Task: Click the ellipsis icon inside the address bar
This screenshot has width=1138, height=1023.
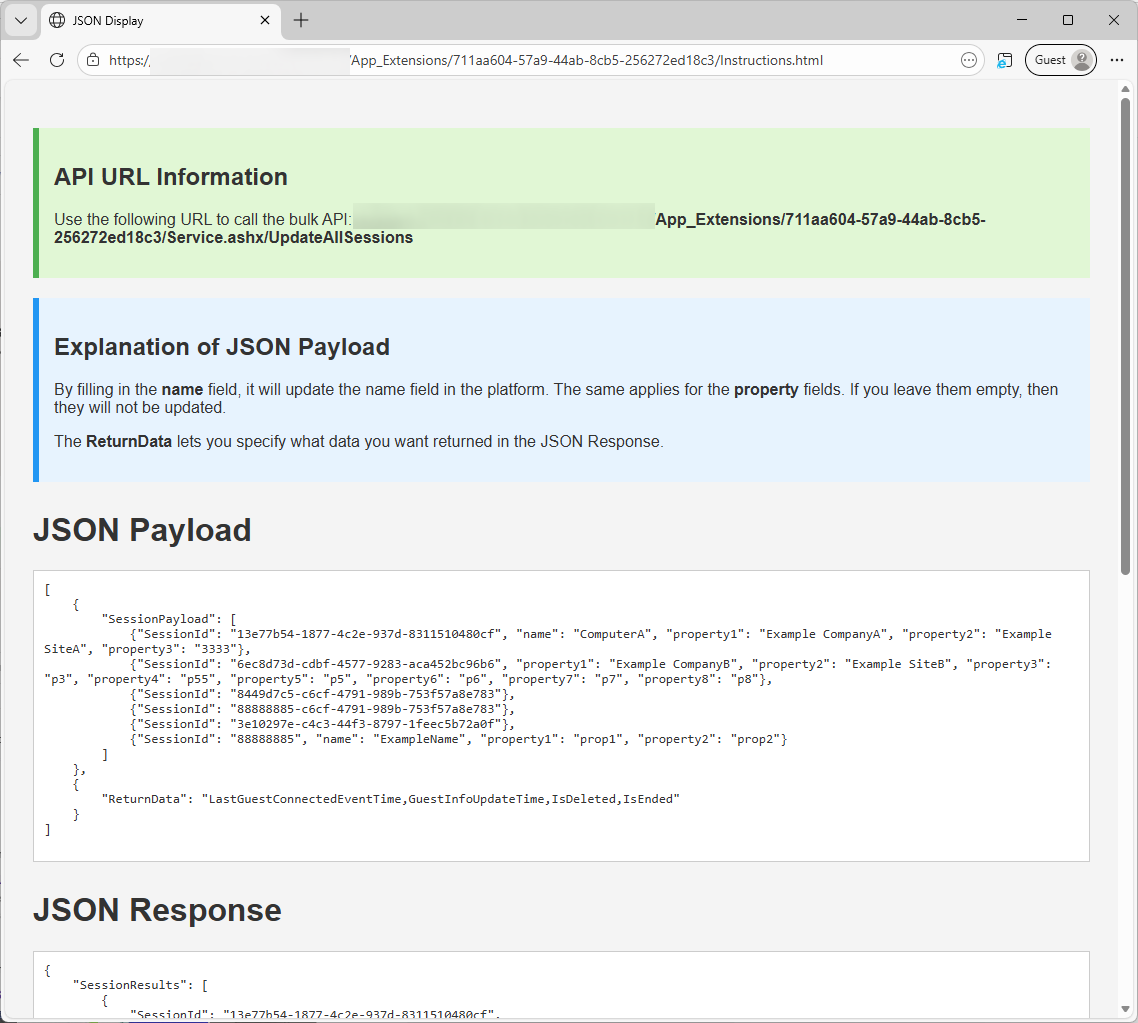Action: pyautogui.click(x=968, y=60)
